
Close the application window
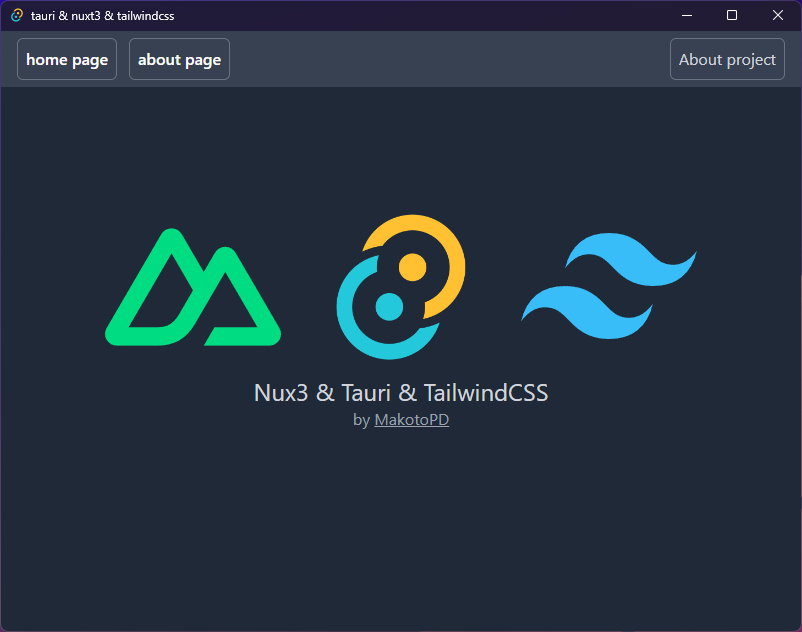(x=777, y=15)
